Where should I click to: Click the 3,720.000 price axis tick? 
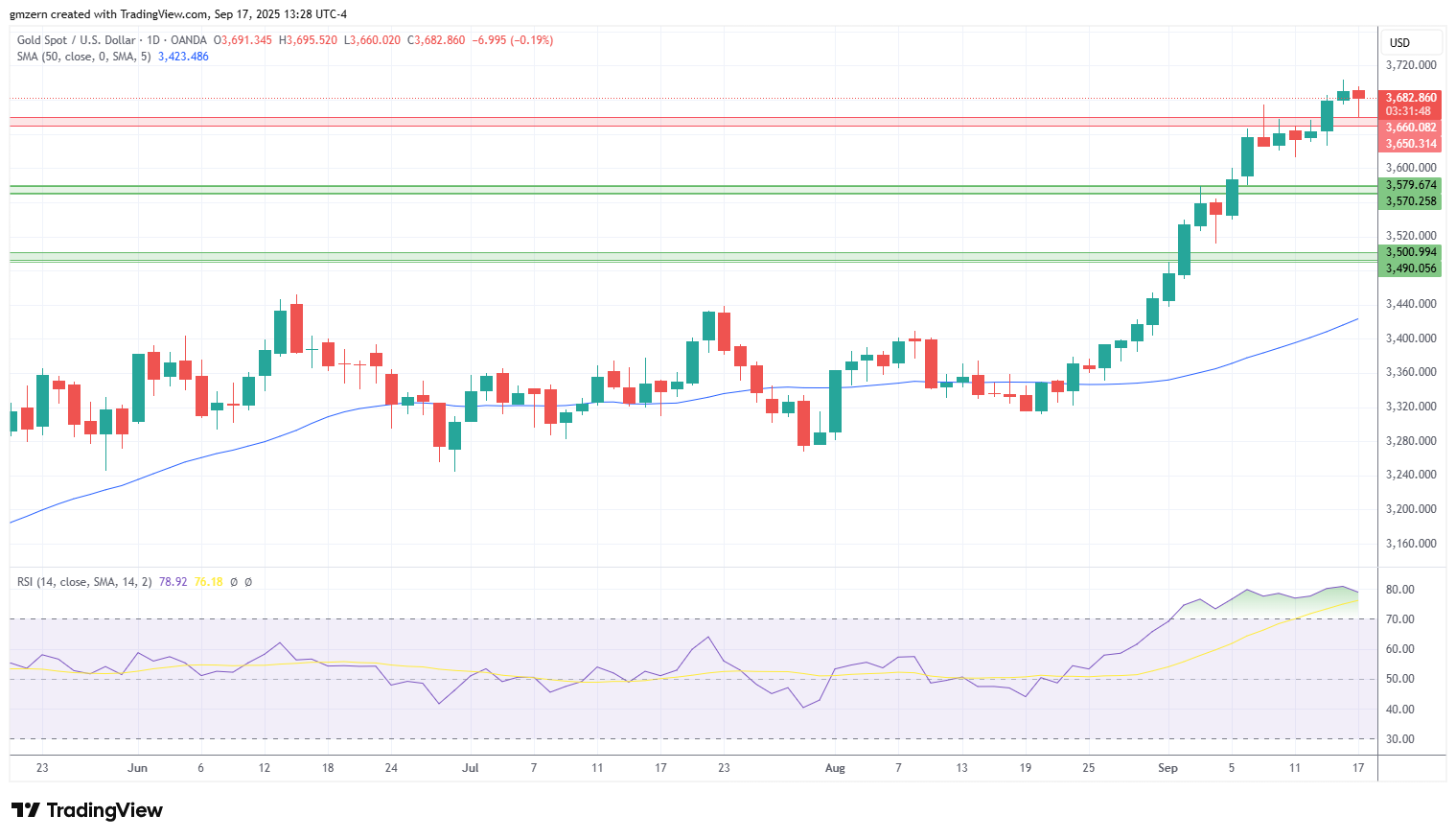point(1411,65)
